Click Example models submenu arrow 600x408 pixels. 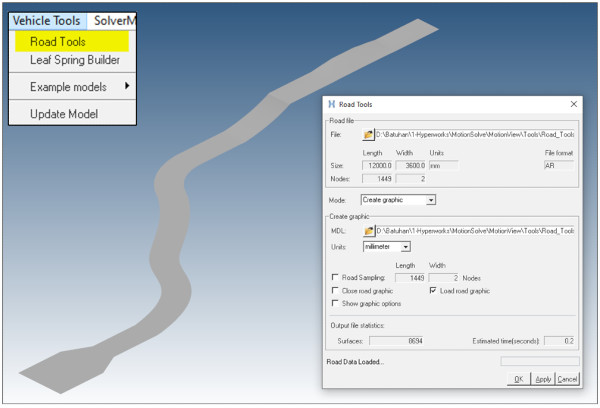tap(127, 86)
